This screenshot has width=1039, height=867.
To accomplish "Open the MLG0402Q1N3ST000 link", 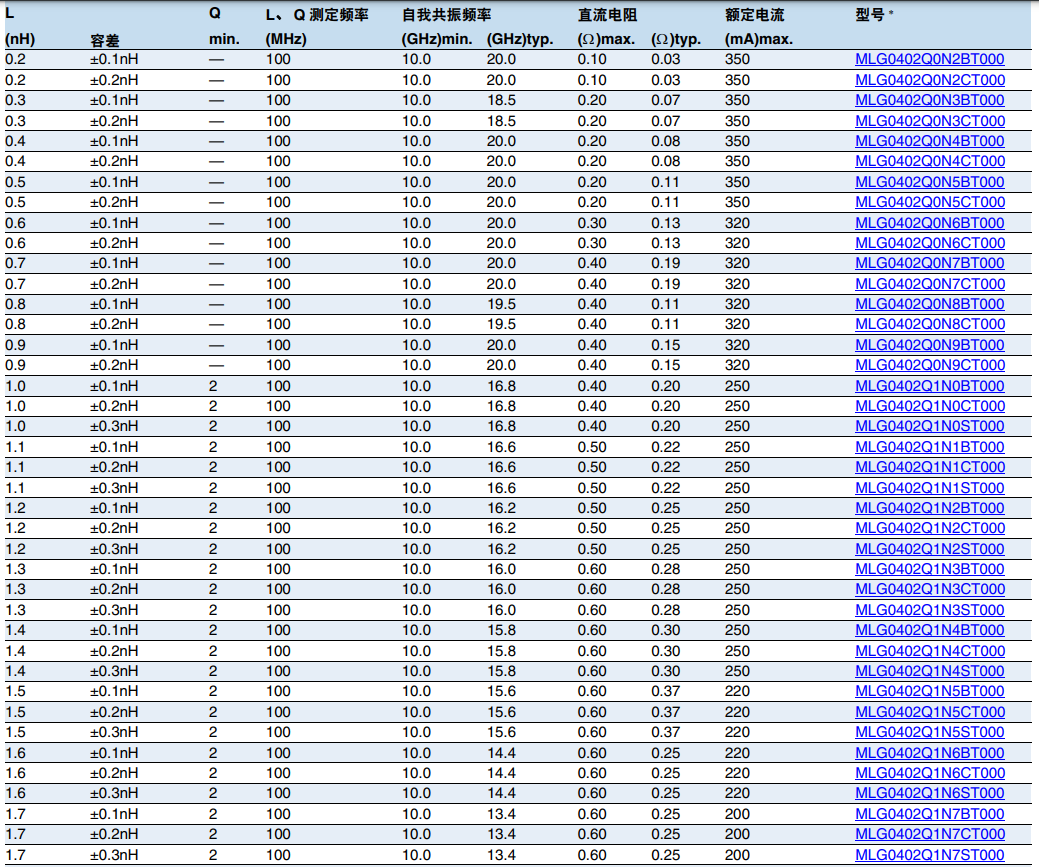I will (x=929, y=610).
